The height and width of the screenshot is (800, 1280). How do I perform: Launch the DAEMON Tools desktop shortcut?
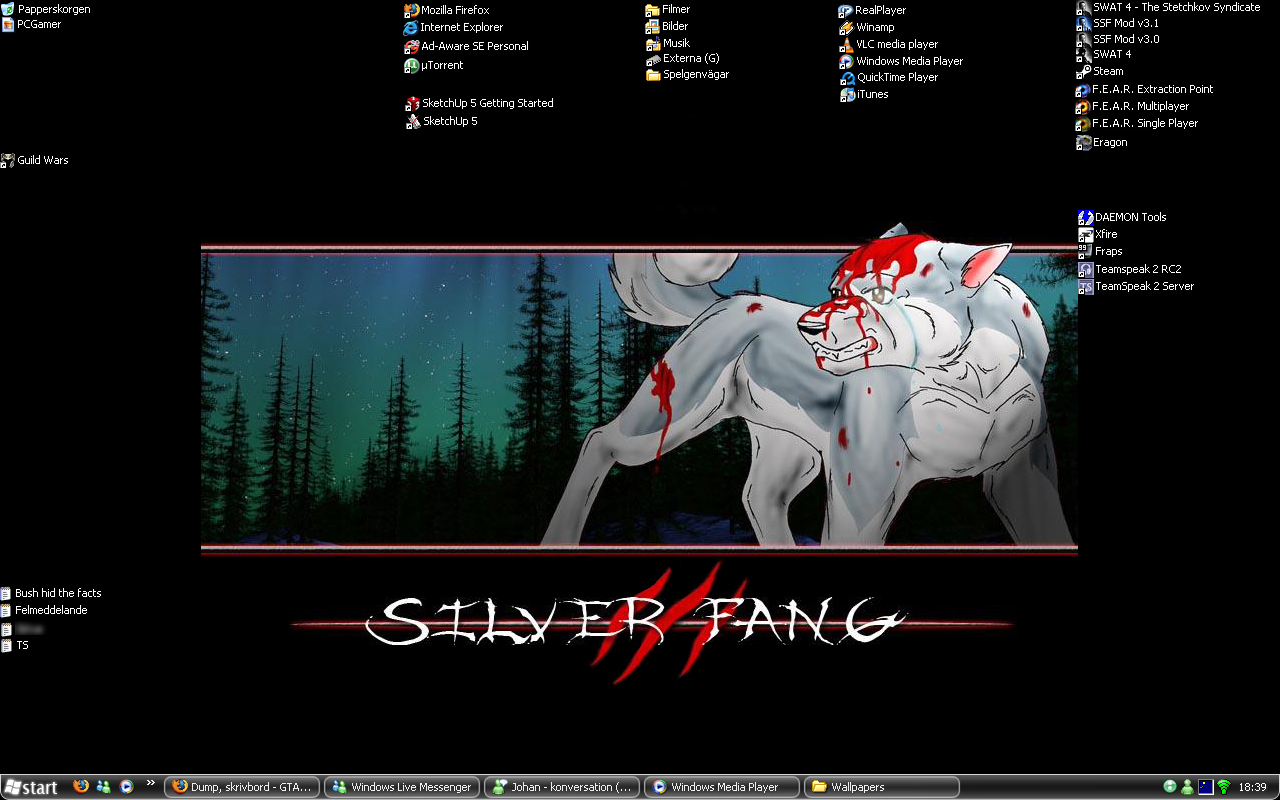1122,217
